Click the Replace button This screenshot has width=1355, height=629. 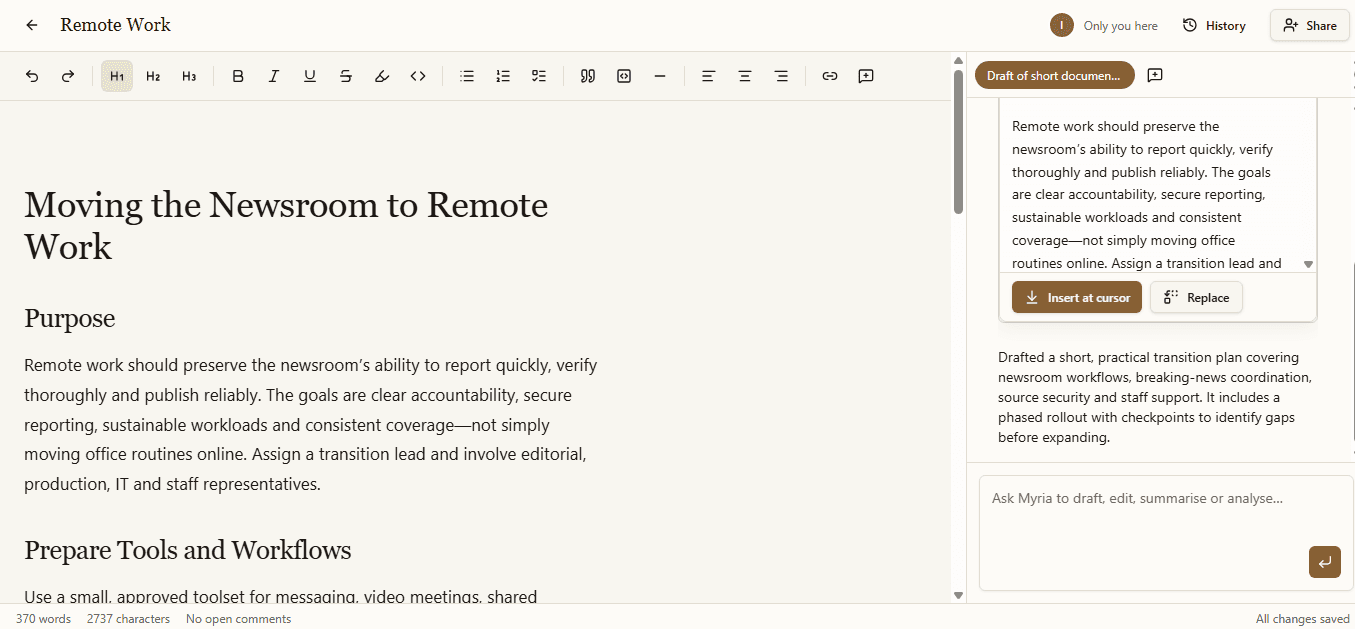click(1196, 297)
